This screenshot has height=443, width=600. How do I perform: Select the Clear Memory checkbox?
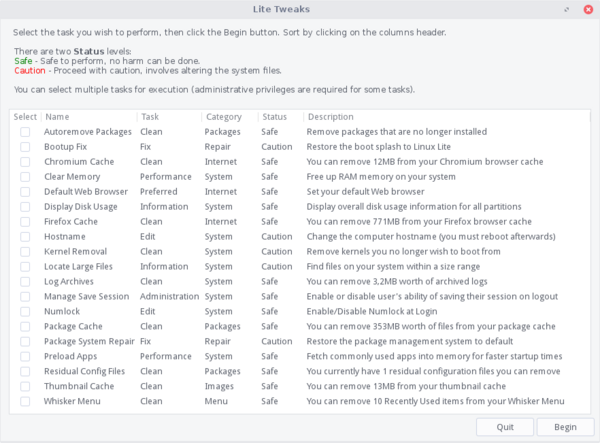click(25, 176)
